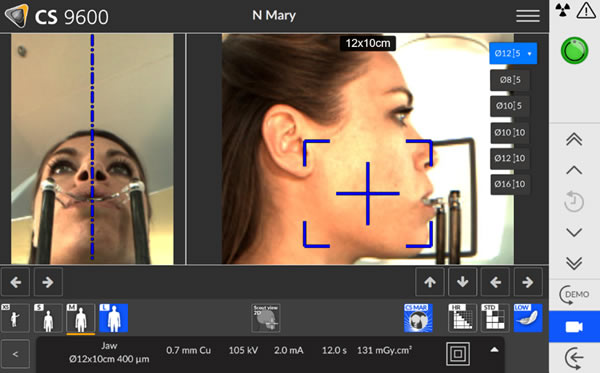Select the Ø8x5 field of view
600x373 pixels.
coord(510,80)
